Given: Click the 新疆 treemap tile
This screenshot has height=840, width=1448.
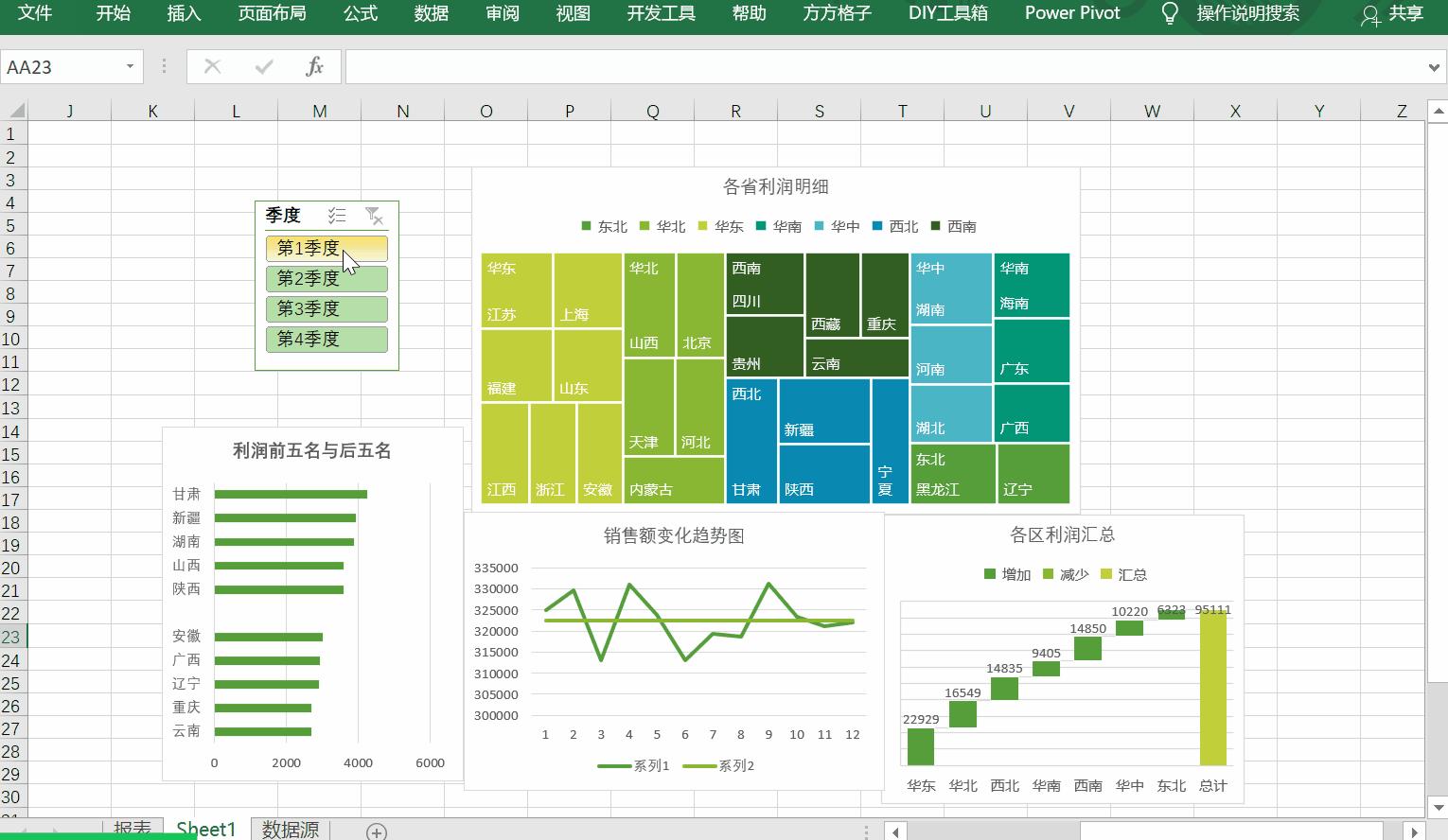Looking at the screenshot, I should pyautogui.click(x=824, y=411).
